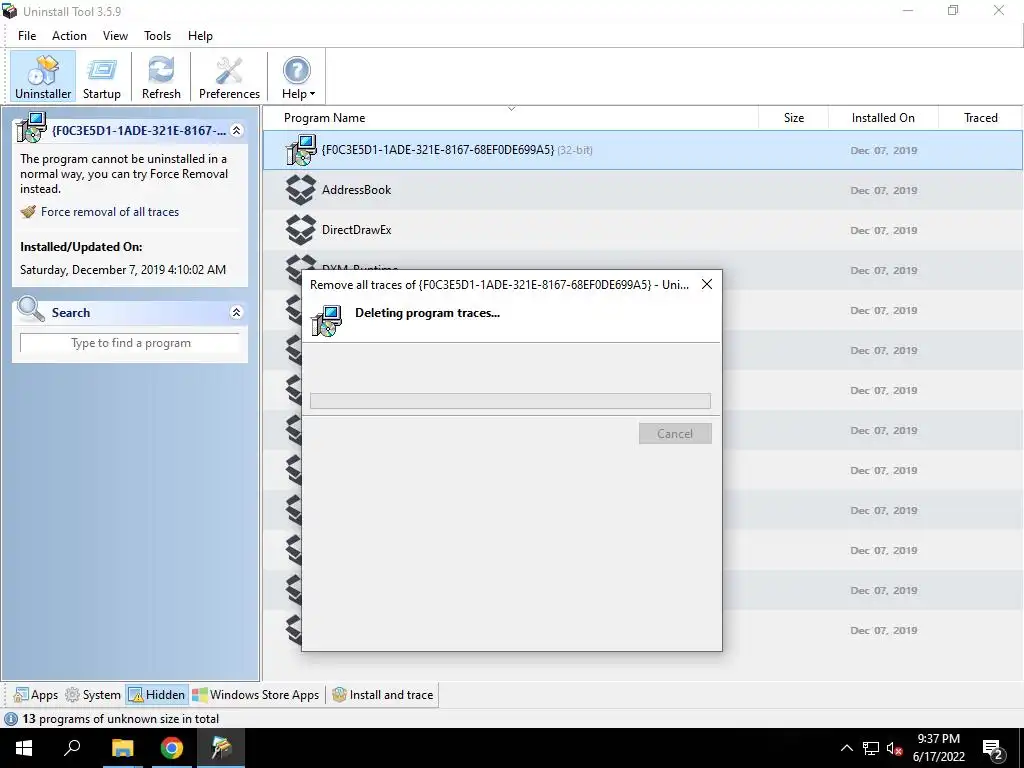Screen dimensions: 1024x768
Task: Click the broom icon beside Force removal
Action: click(x=28, y=212)
